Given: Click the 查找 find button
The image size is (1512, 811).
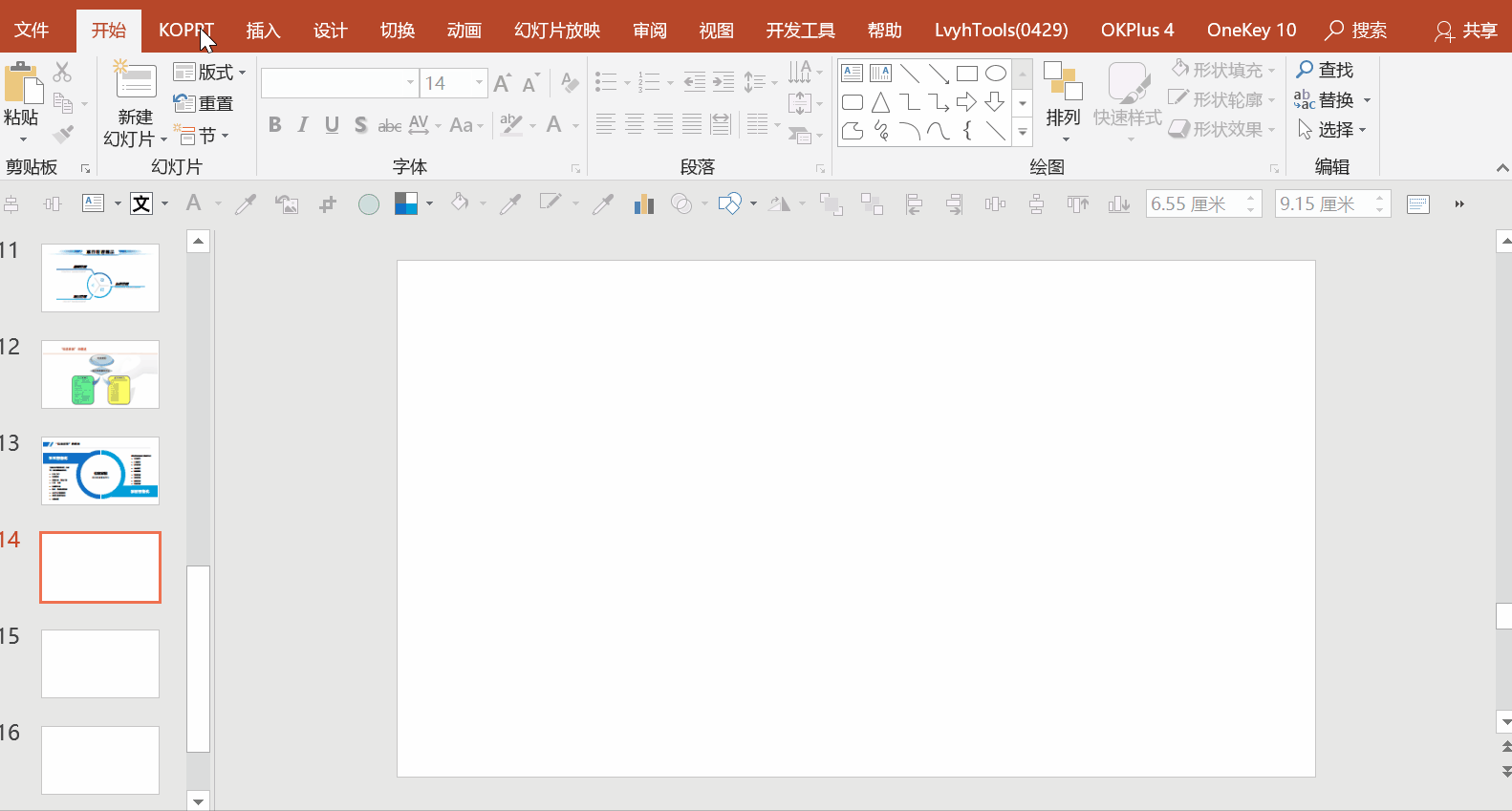Looking at the screenshot, I should point(1325,70).
